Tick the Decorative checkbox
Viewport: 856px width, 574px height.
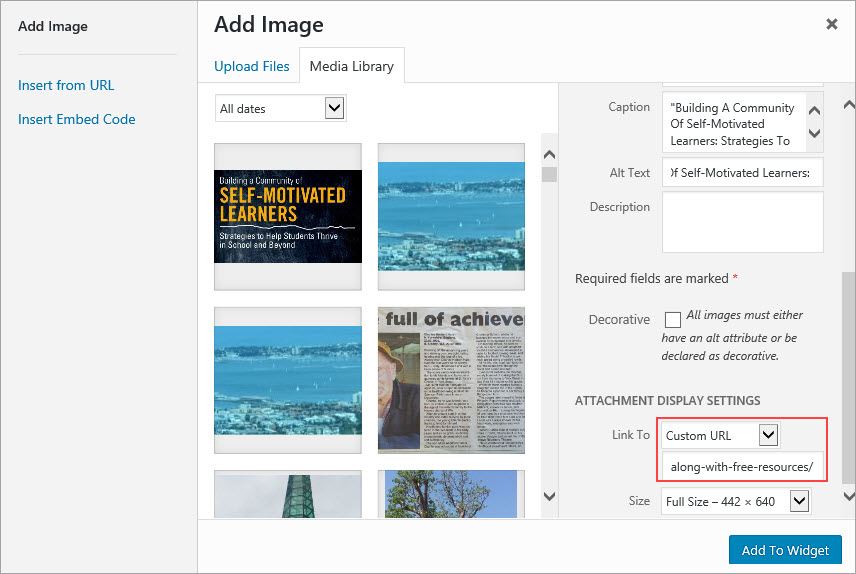(673, 319)
